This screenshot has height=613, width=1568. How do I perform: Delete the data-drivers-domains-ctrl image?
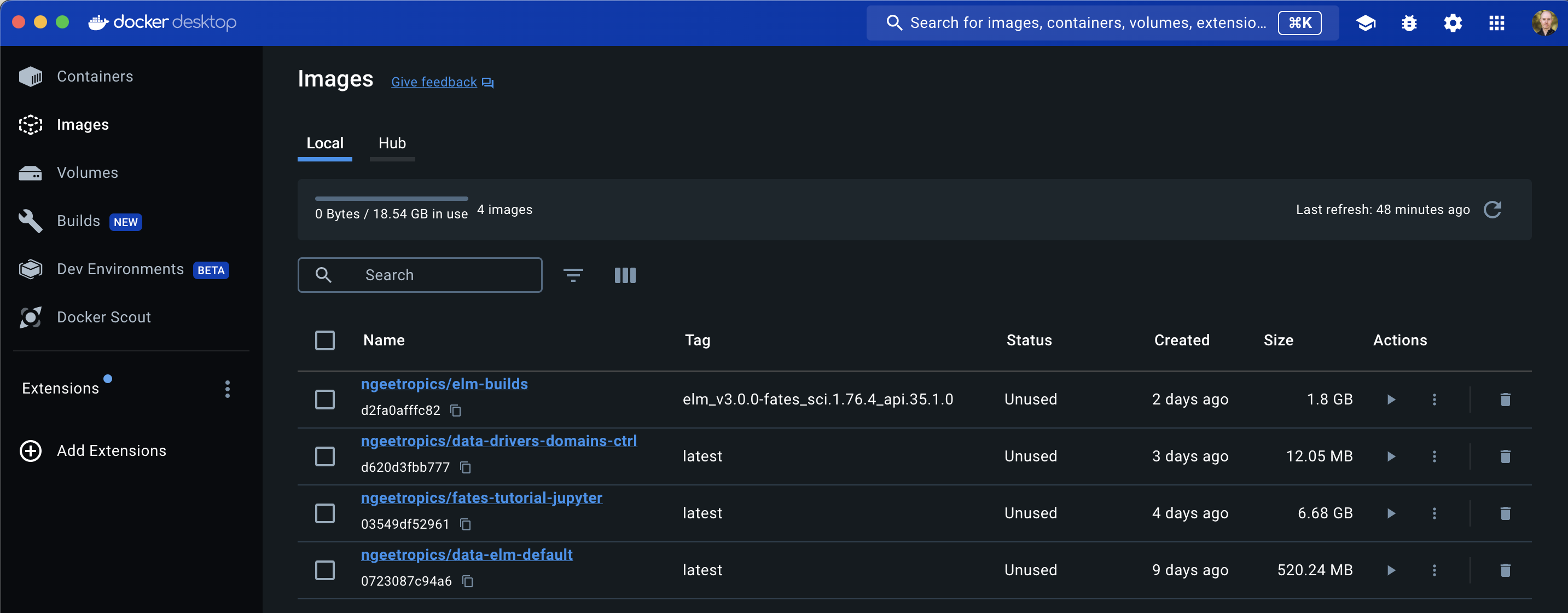[x=1505, y=456]
